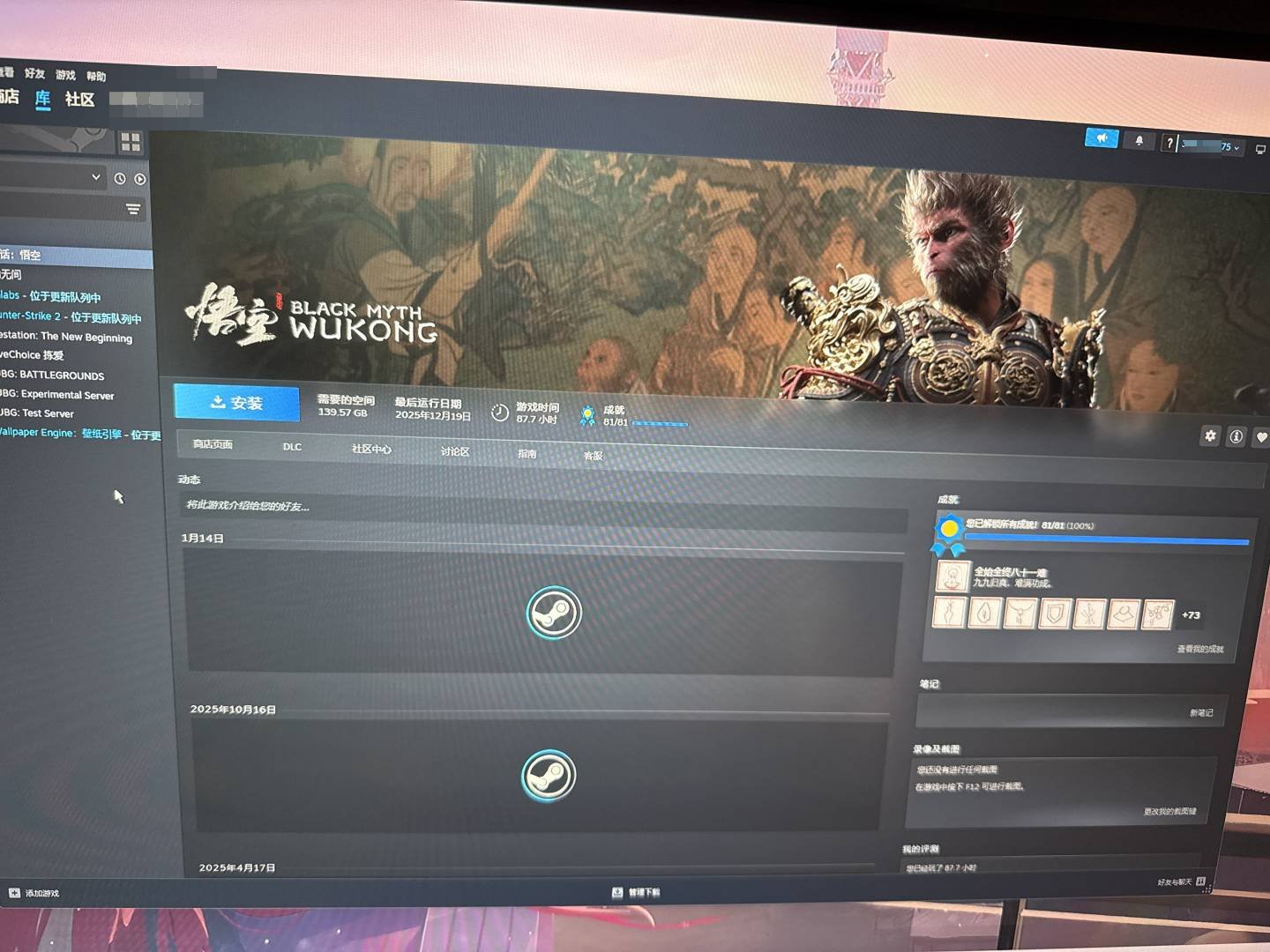Expand the library collection dropdown
Image resolution: width=1270 pixels, height=952 pixels.
(x=95, y=176)
